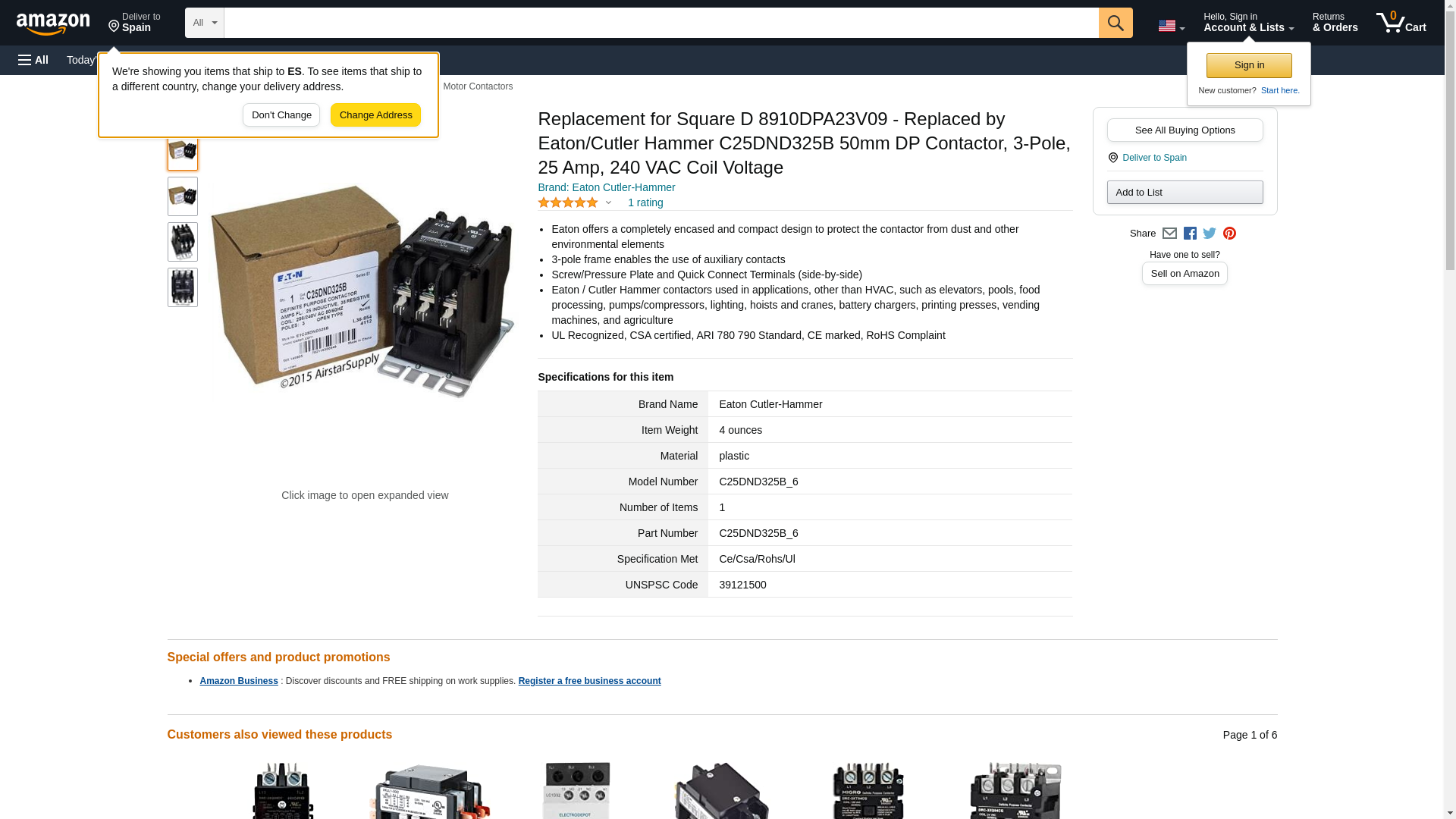
Task: Focus the Amazon search field
Action: pyautogui.click(x=661, y=23)
